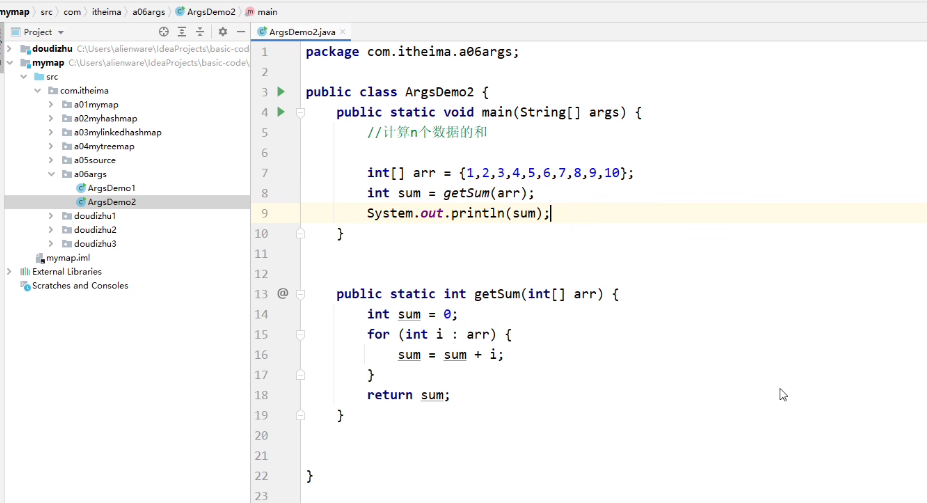Expand the a02myhashmap package

(x=51, y=118)
